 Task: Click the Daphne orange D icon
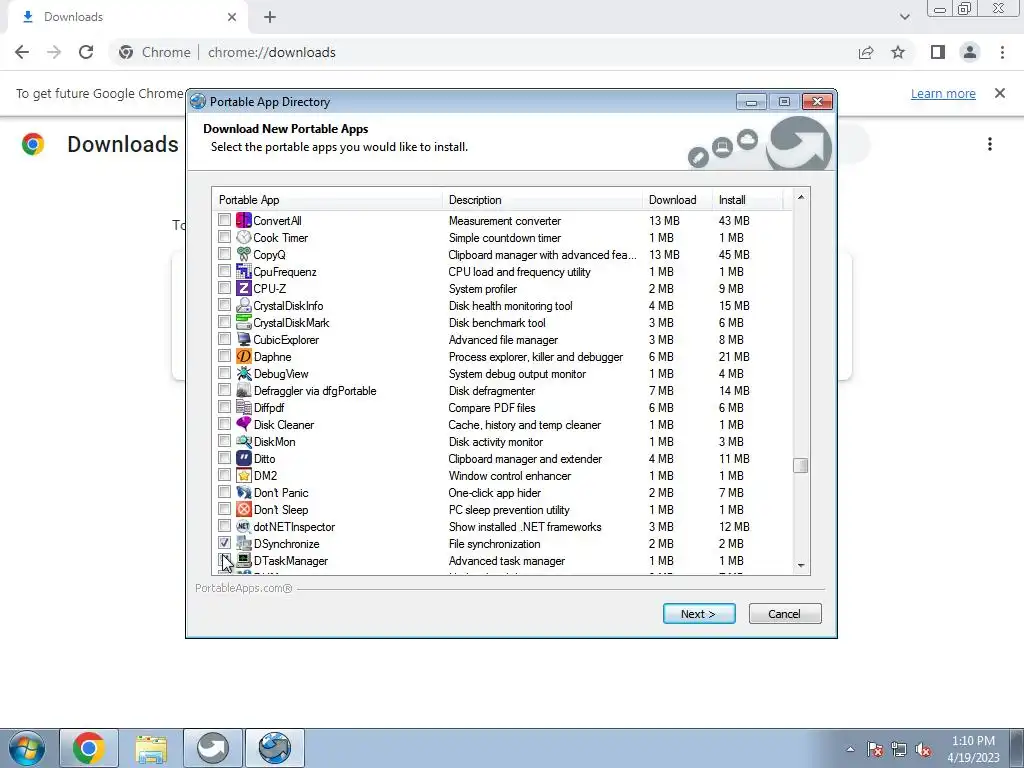point(244,356)
